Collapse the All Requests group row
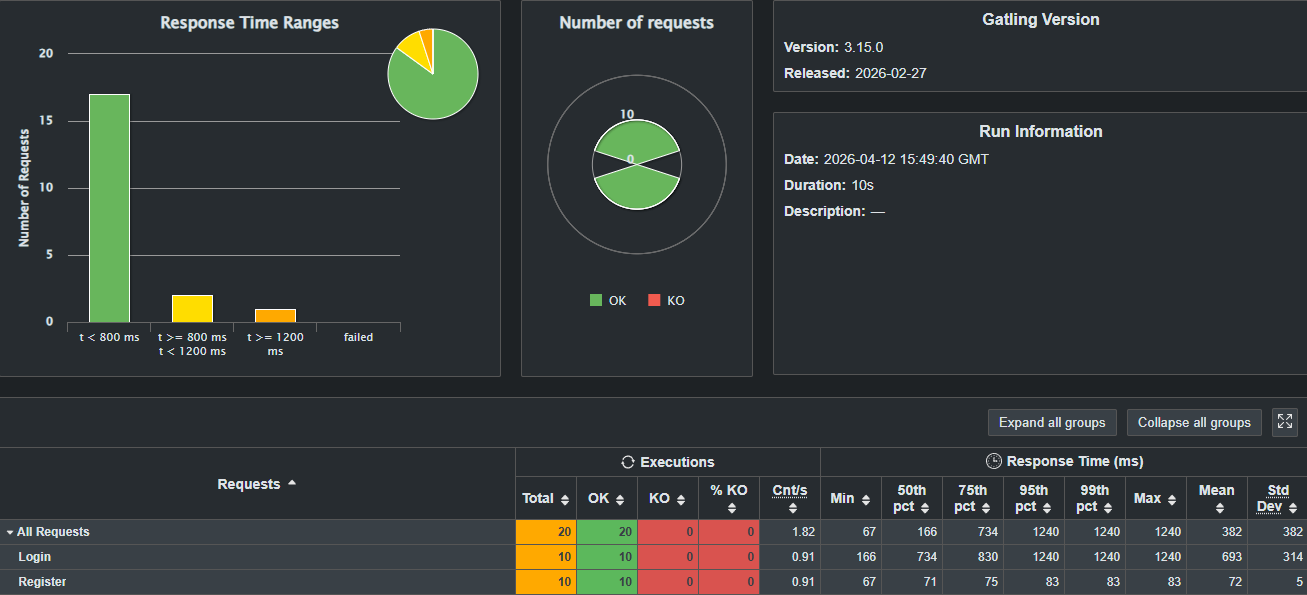The height and width of the screenshot is (595, 1307). click(x=10, y=533)
